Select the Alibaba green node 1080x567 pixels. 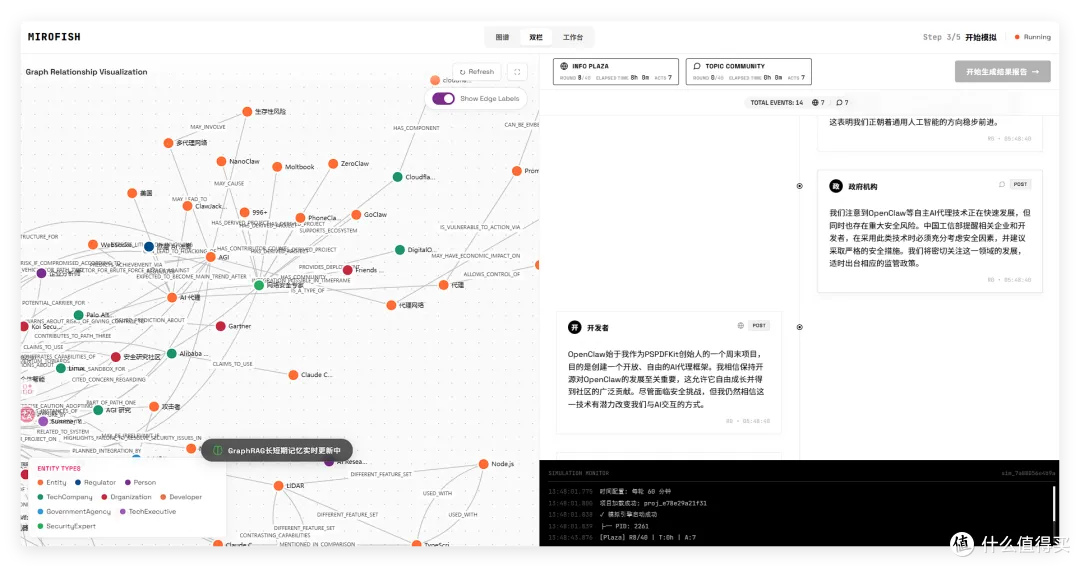(172, 353)
